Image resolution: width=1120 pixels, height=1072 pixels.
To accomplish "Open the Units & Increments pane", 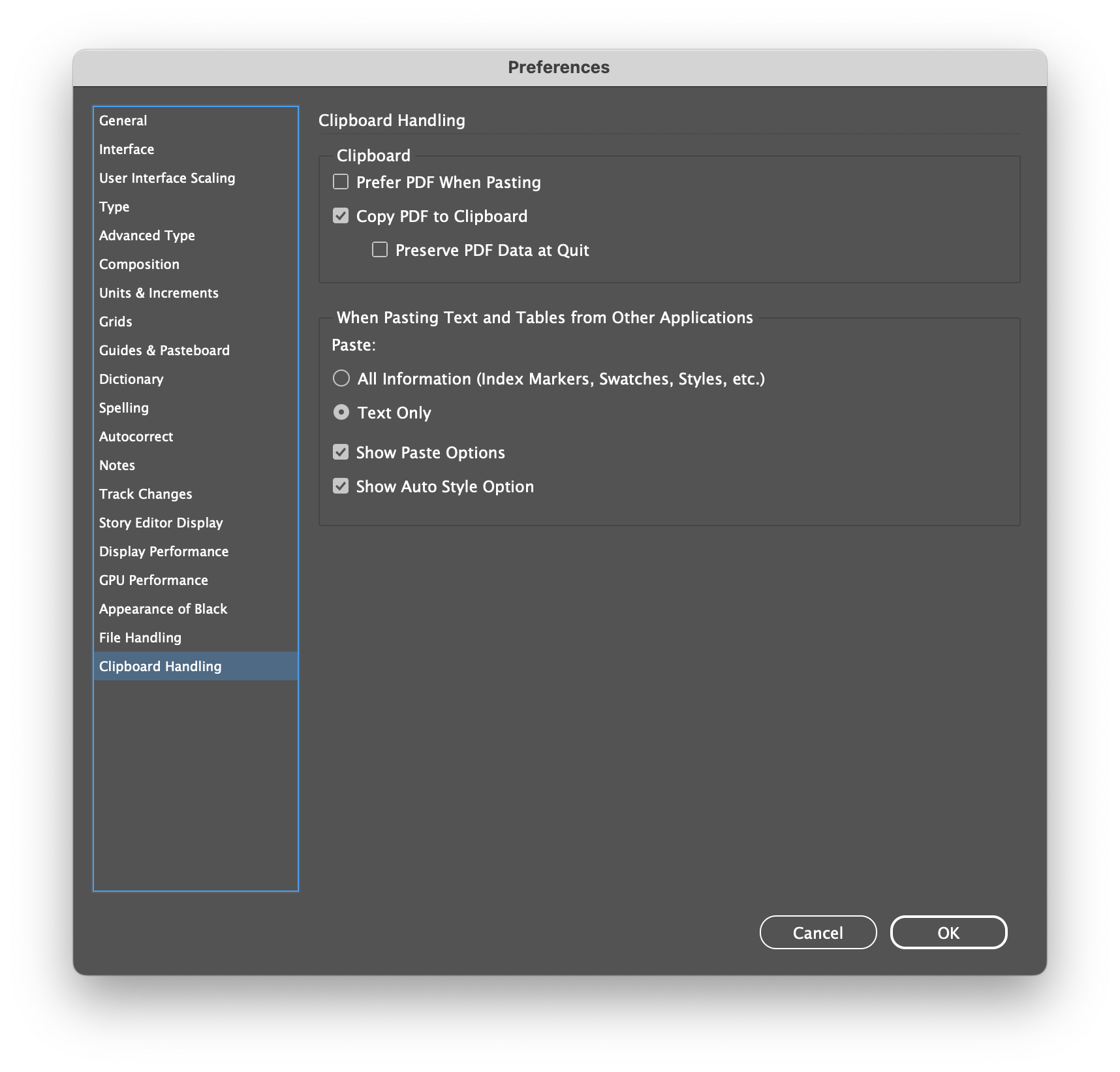I will (x=159, y=292).
